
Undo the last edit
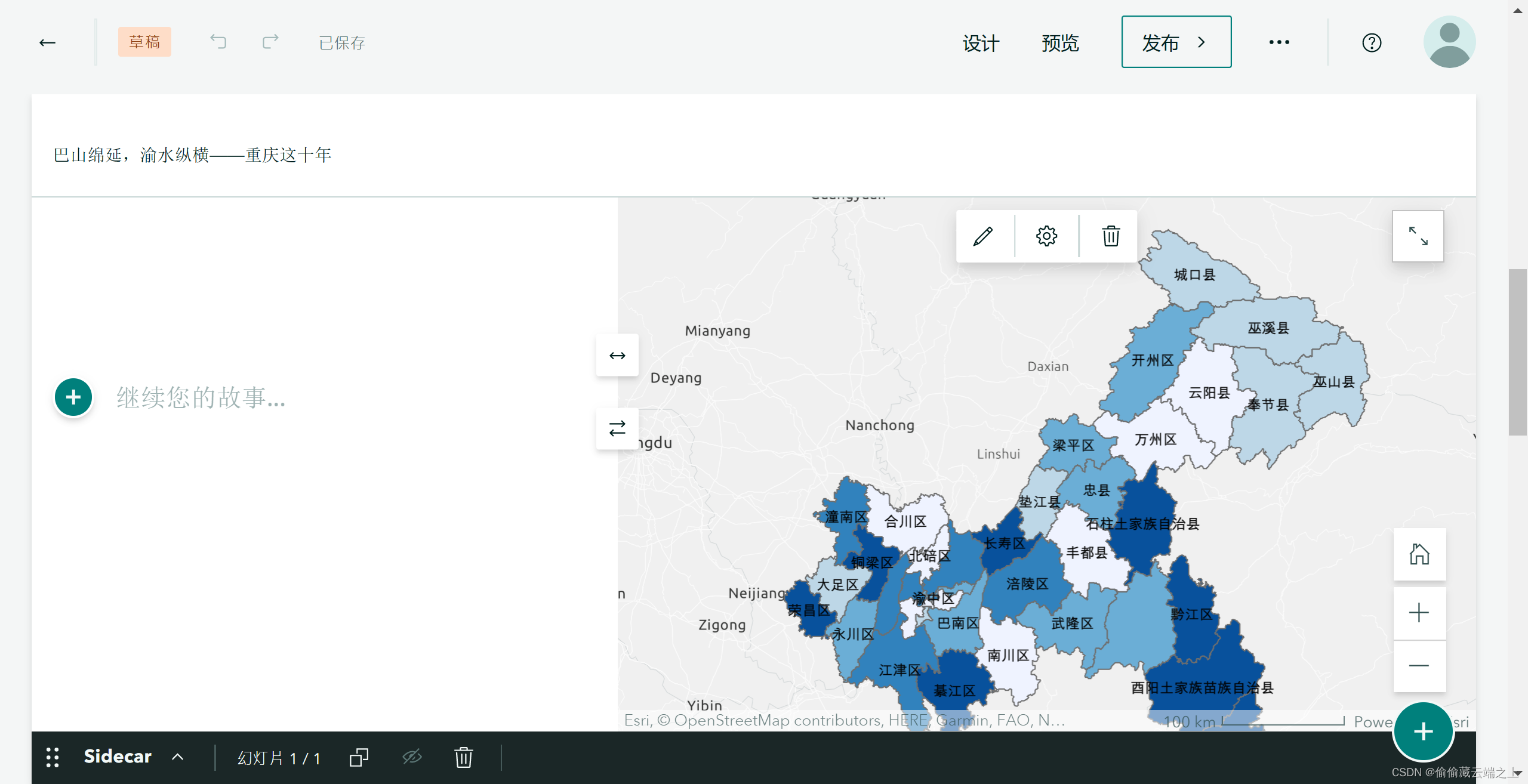pyautogui.click(x=218, y=42)
